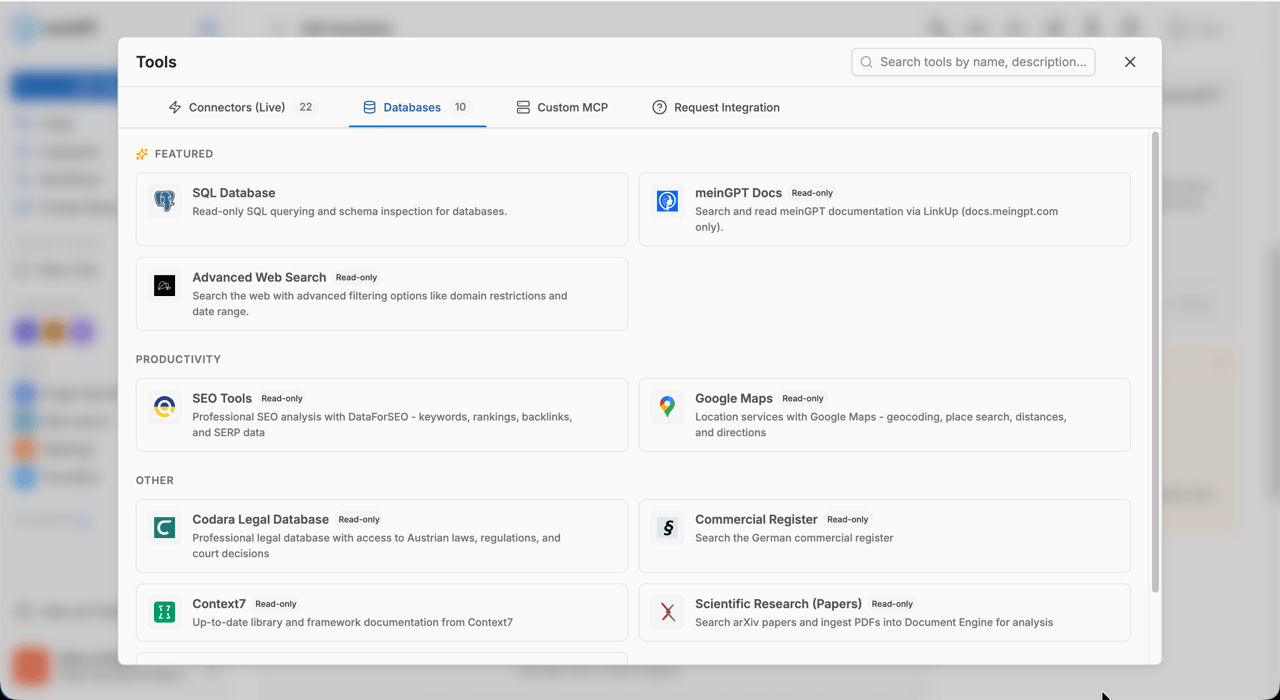The height and width of the screenshot is (700, 1280).
Task: Click the lightning bolt Connectors icon
Action: tap(175, 107)
